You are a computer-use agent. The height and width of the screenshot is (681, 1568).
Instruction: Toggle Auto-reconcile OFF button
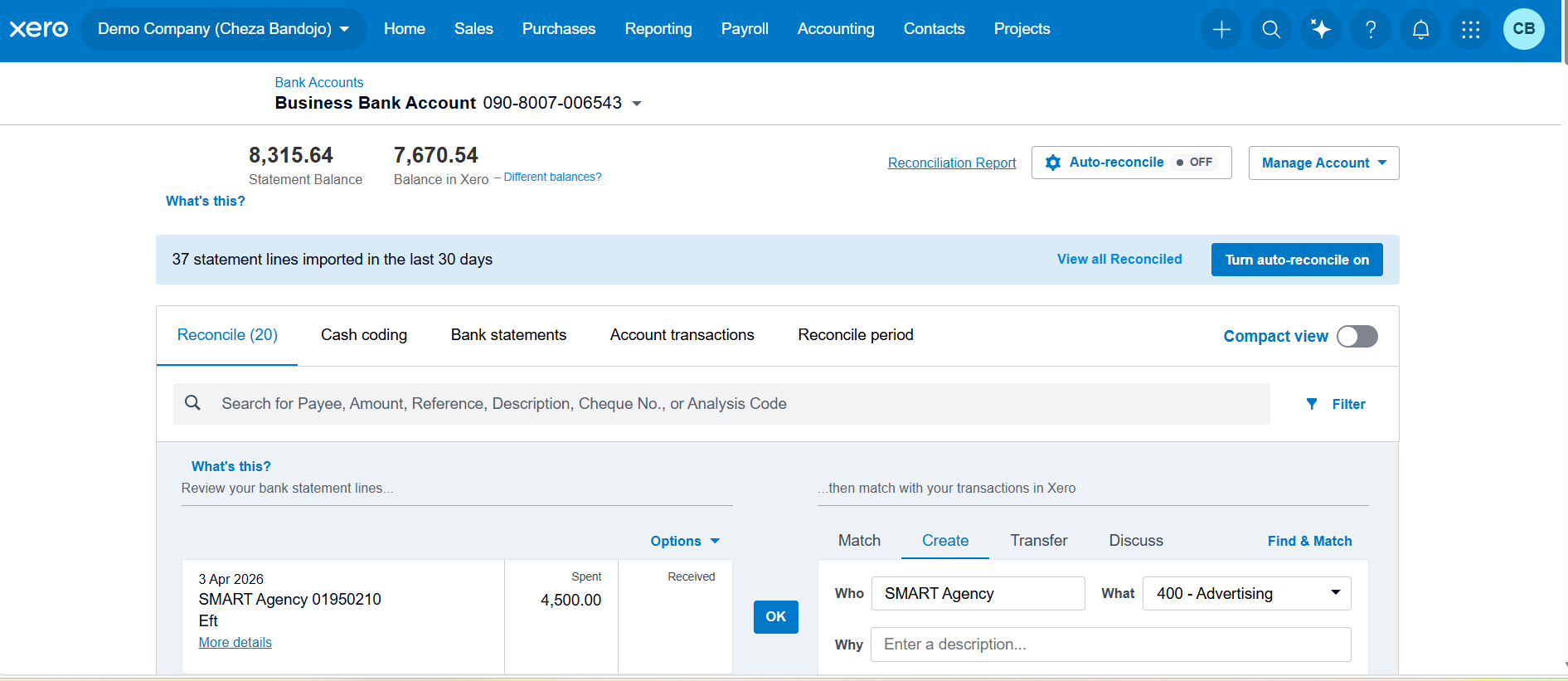click(1132, 163)
